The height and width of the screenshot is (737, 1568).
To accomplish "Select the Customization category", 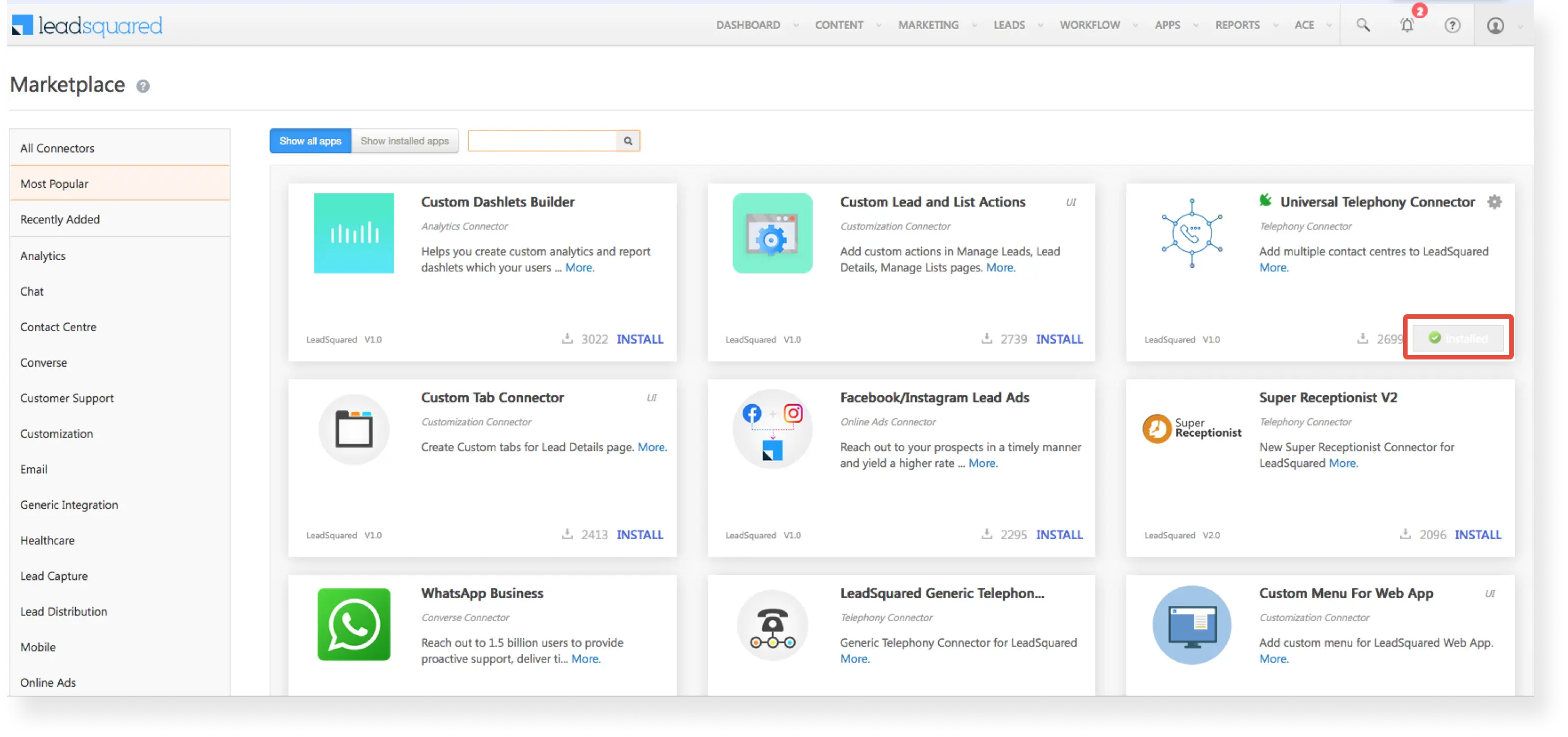I will coord(120,433).
